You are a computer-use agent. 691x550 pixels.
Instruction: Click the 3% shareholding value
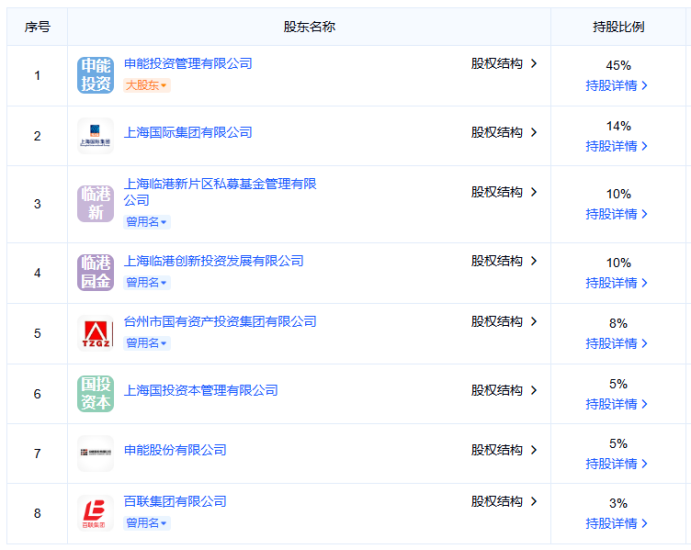coord(618,503)
